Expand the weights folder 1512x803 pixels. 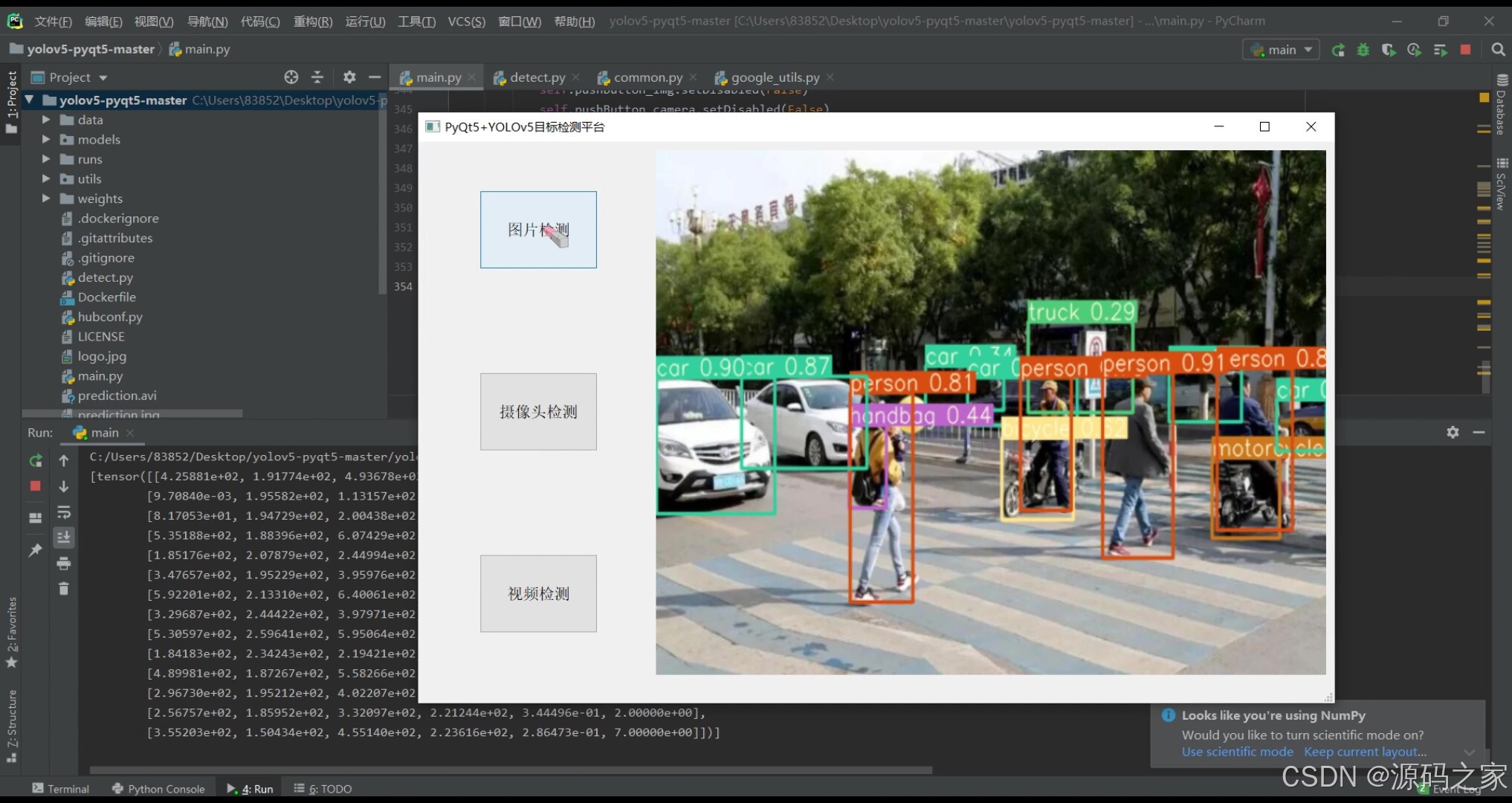click(x=46, y=199)
